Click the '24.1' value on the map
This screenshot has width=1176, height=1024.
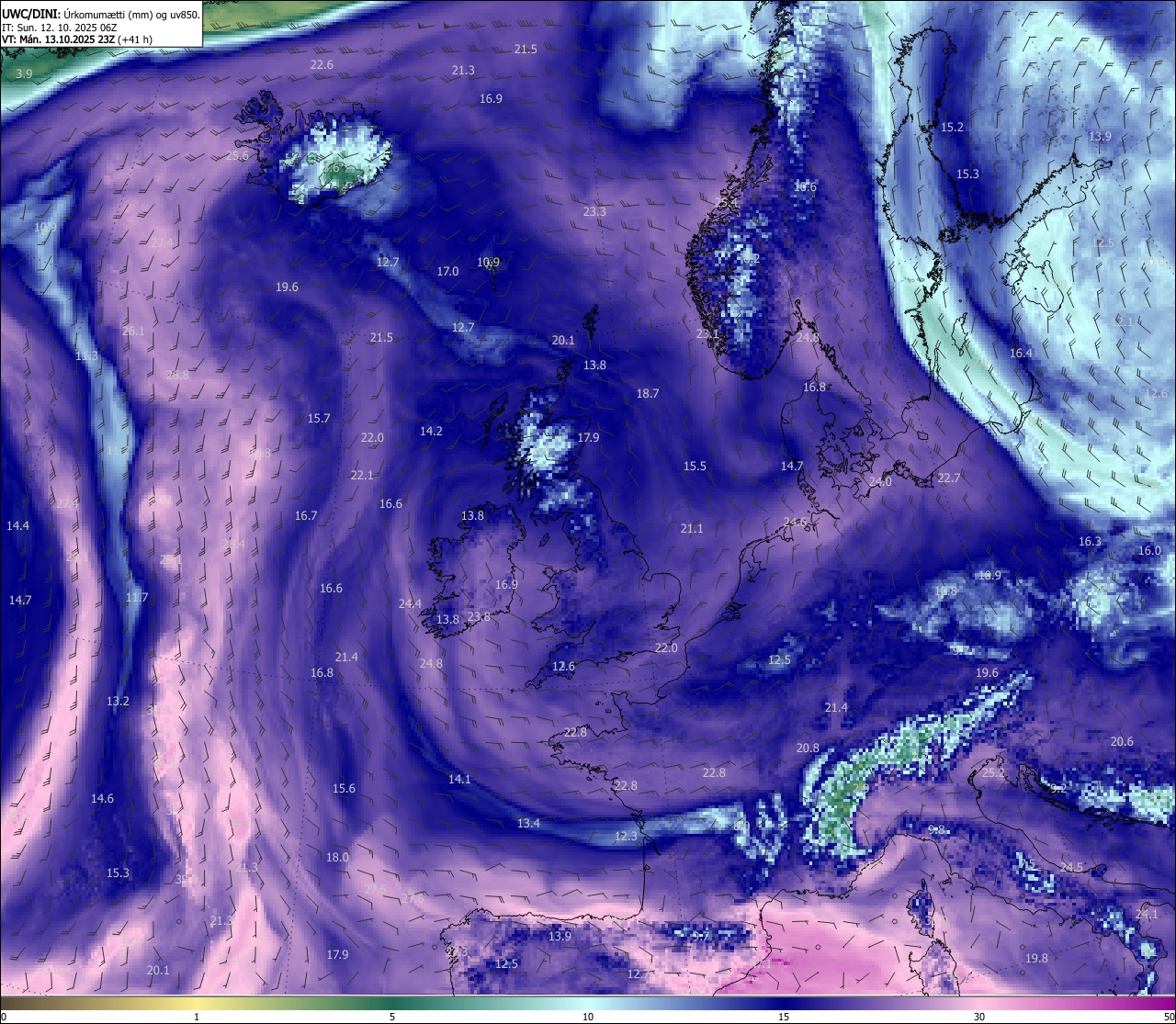(x=1147, y=914)
